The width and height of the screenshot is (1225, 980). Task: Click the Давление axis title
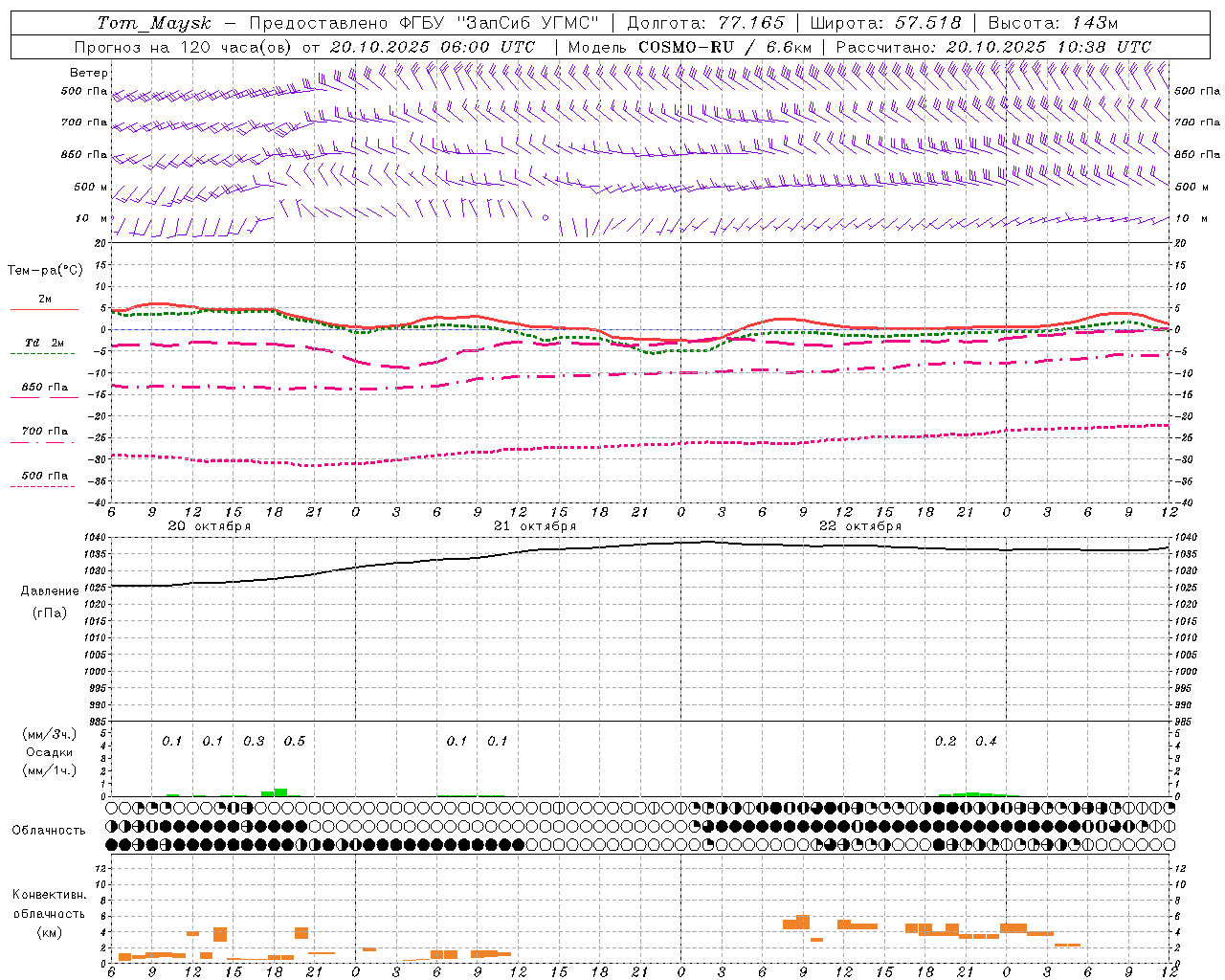click(x=50, y=591)
